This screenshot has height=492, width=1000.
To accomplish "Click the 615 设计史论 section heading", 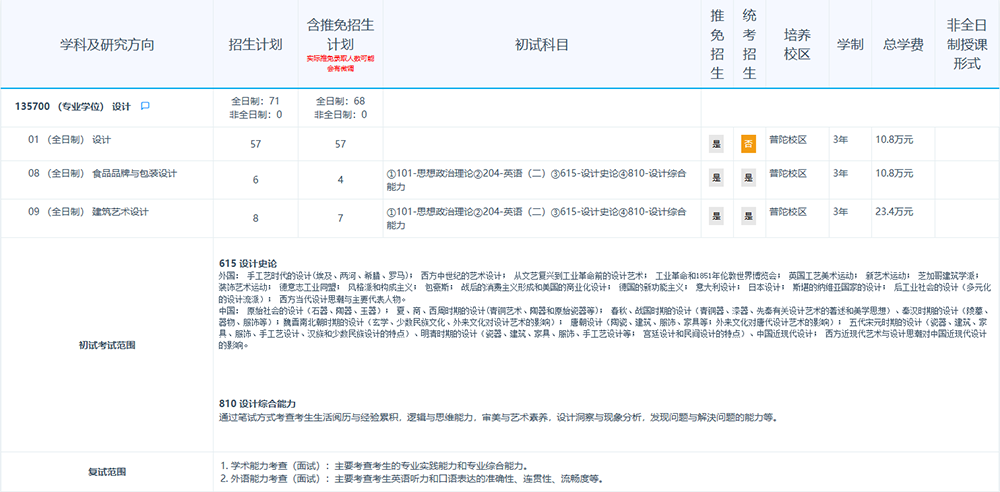I will (248, 263).
